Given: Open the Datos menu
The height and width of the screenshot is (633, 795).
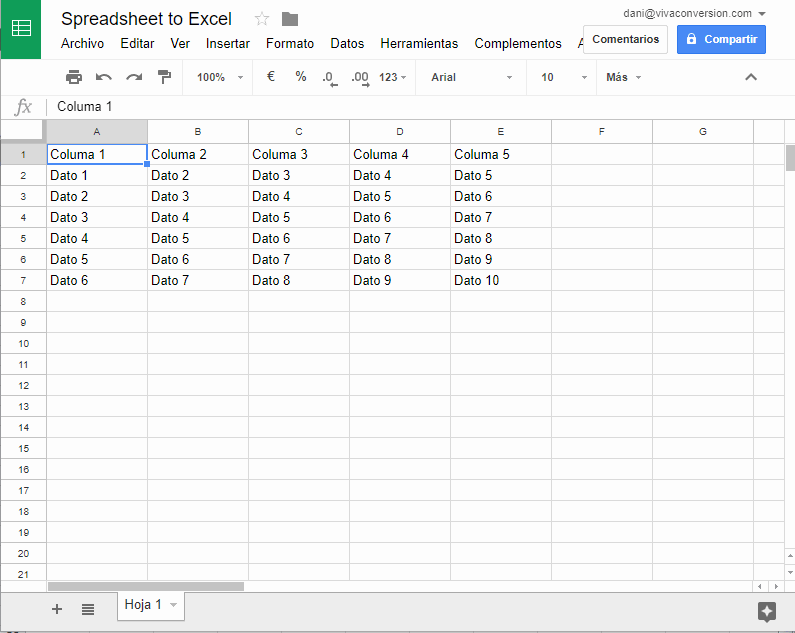Looking at the screenshot, I should click(347, 44).
